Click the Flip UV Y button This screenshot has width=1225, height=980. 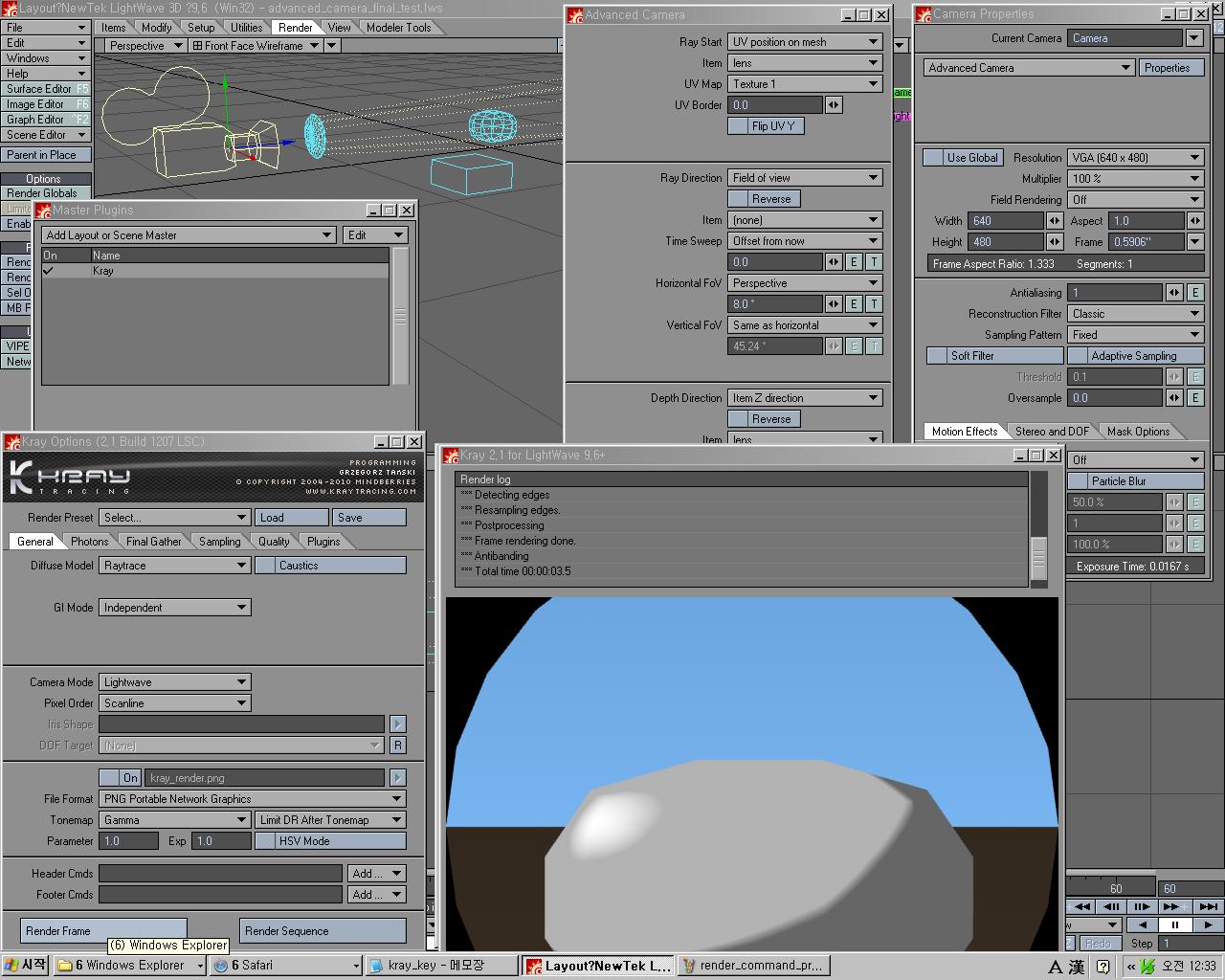tap(766, 126)
